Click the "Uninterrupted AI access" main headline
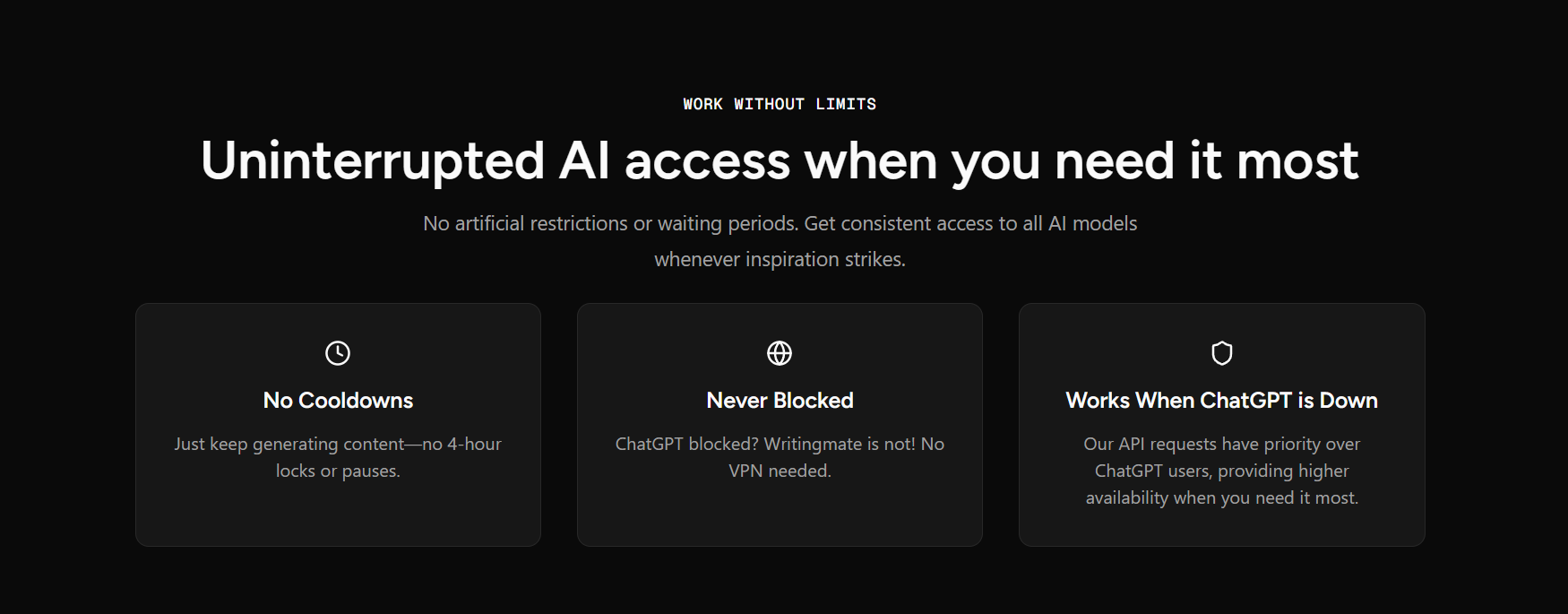The image size is (1568, 614). point(780,161)
